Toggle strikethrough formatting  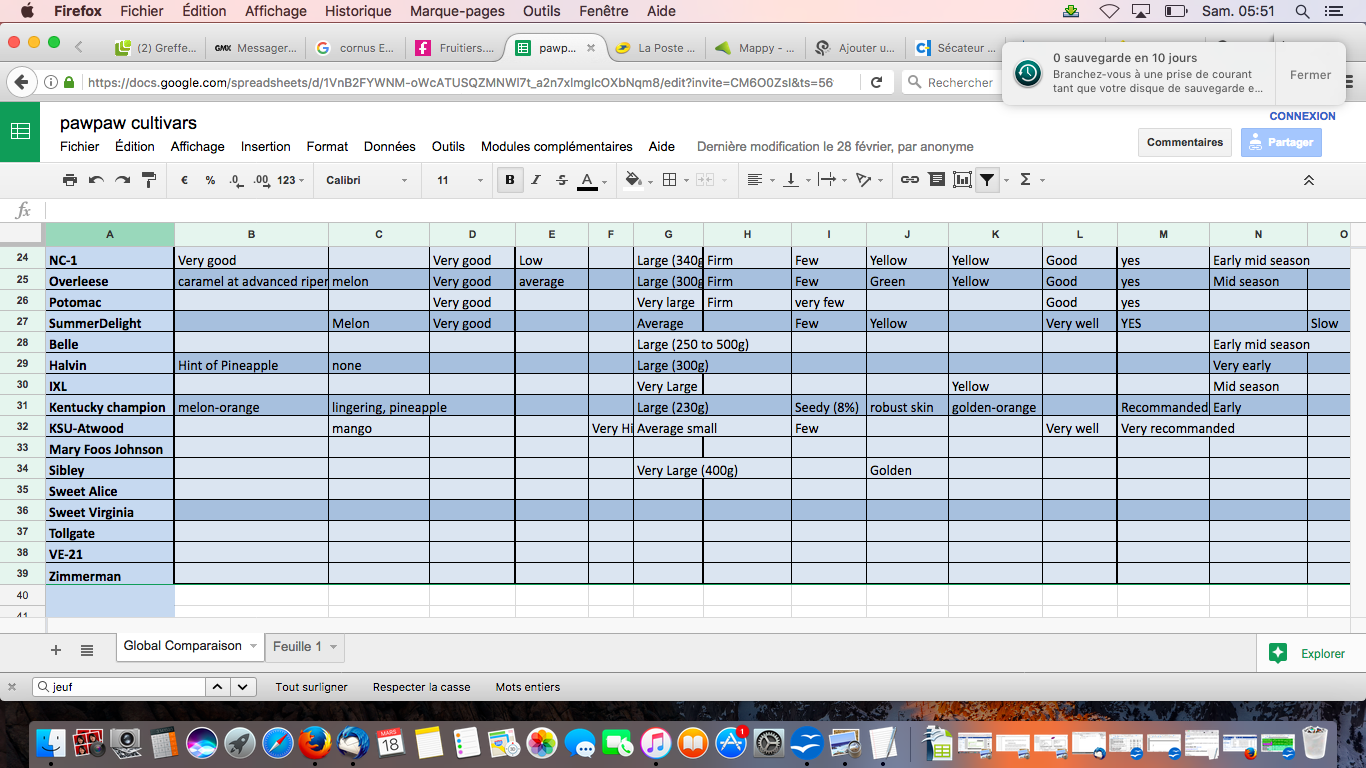pos(562,180)
